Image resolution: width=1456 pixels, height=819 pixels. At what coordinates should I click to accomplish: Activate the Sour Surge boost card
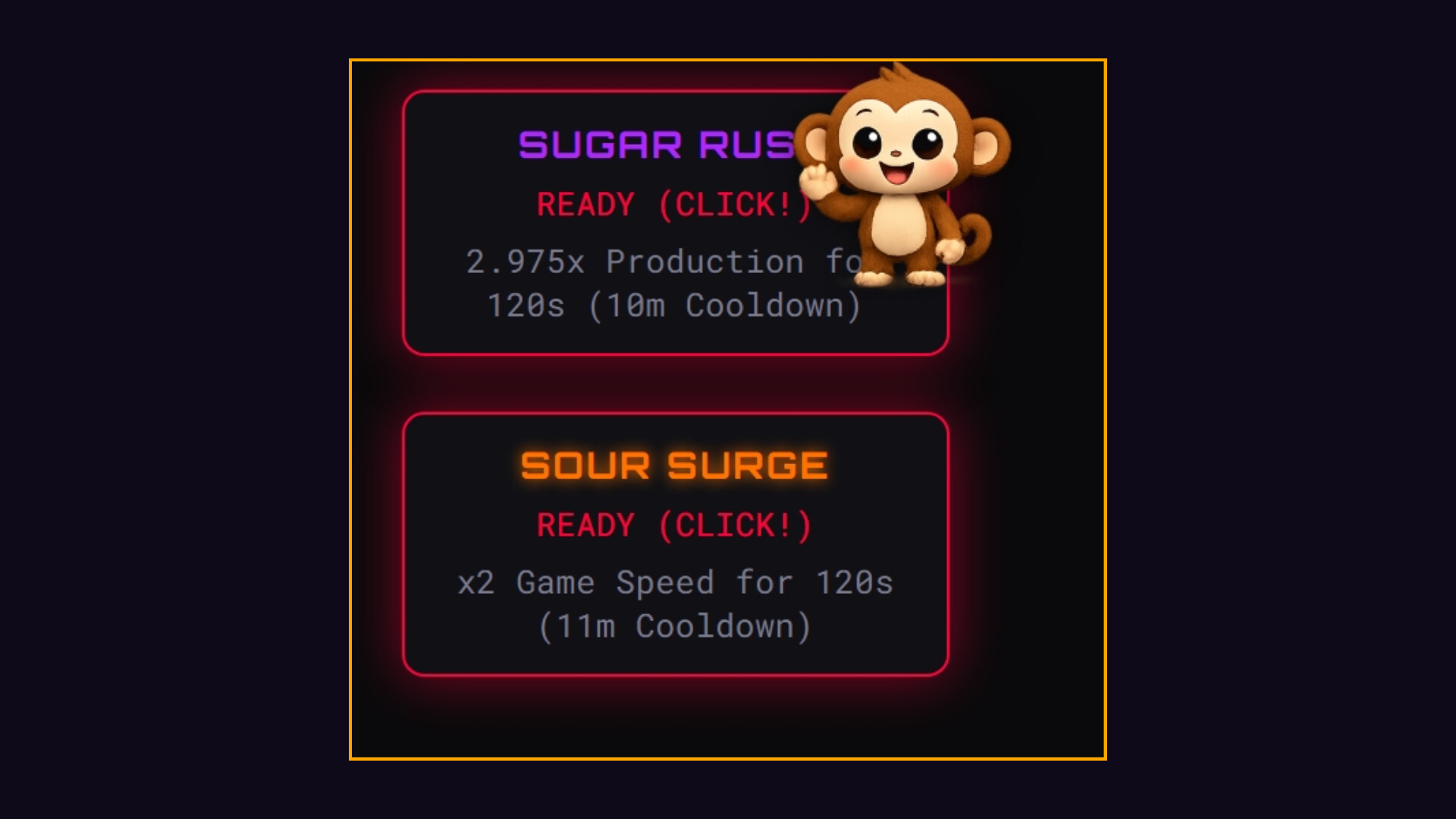[x=675, y=544]
